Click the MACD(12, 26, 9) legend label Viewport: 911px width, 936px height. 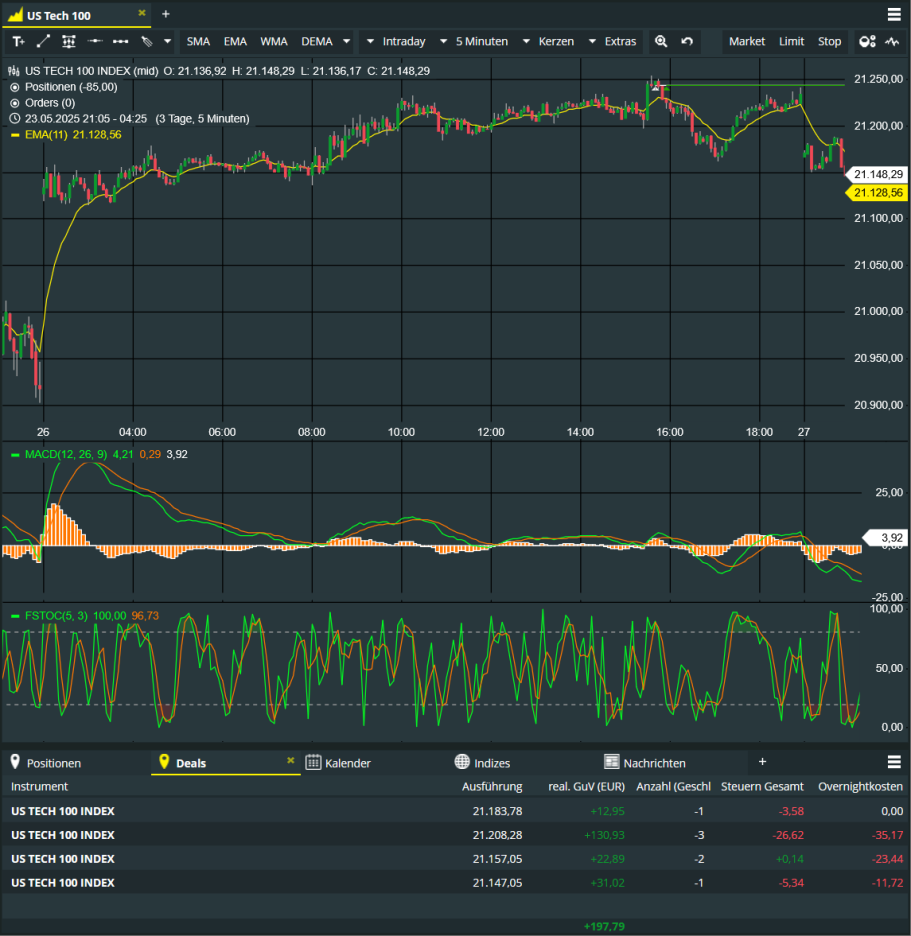[x=66, y=454]
